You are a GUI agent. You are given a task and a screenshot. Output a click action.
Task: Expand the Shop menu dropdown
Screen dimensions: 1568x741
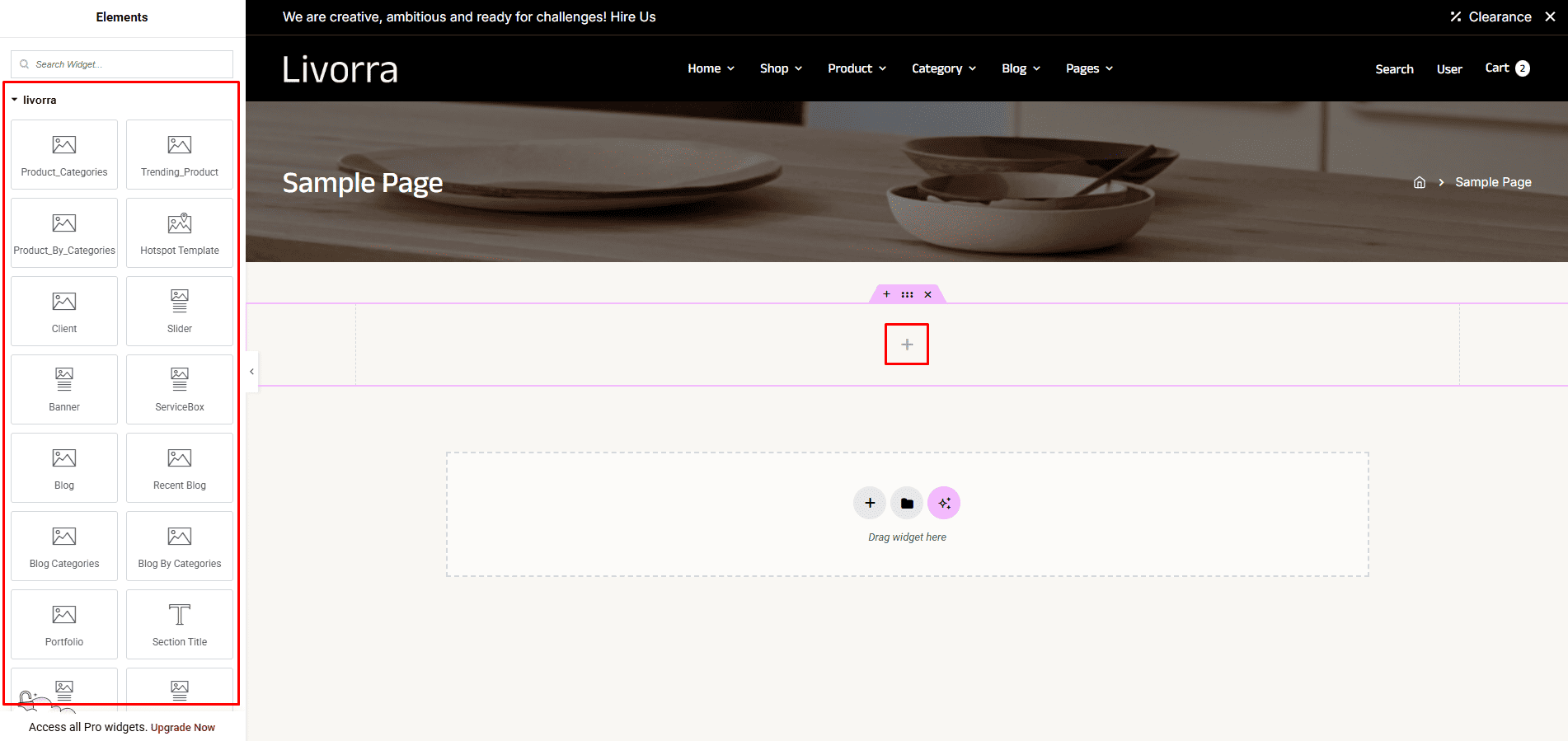tap(781, 68)
